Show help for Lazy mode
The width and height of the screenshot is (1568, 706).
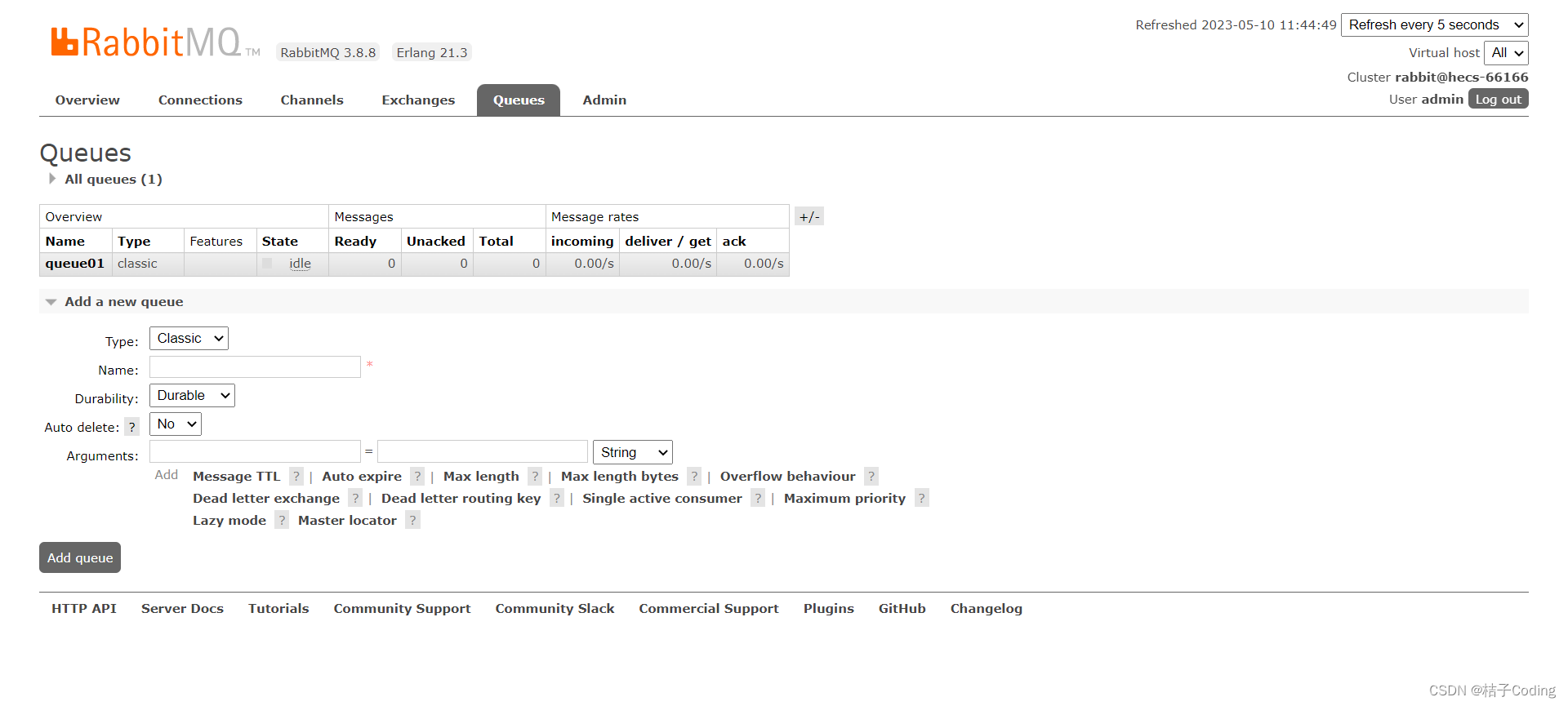click(282, 521)
